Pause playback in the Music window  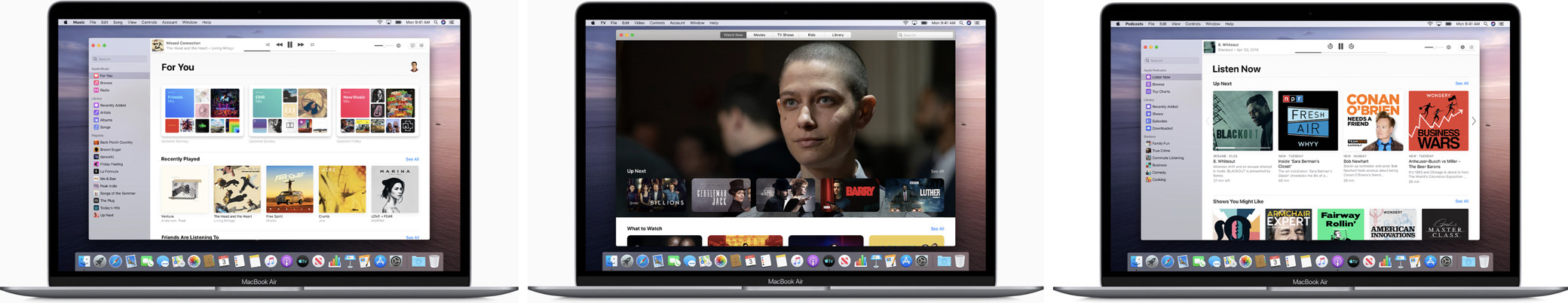[x=289, y=45]
